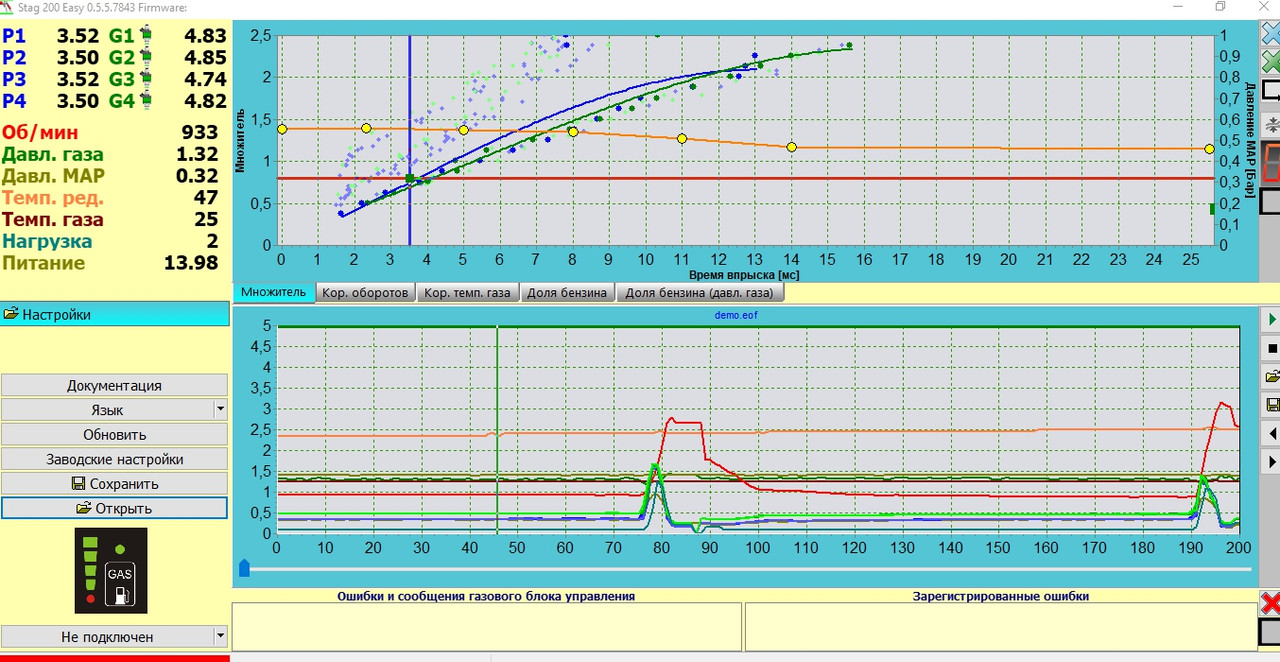Click the gray compress-arrows icon near chart
Screen dimensions: 1280x662
point(1272,125)
